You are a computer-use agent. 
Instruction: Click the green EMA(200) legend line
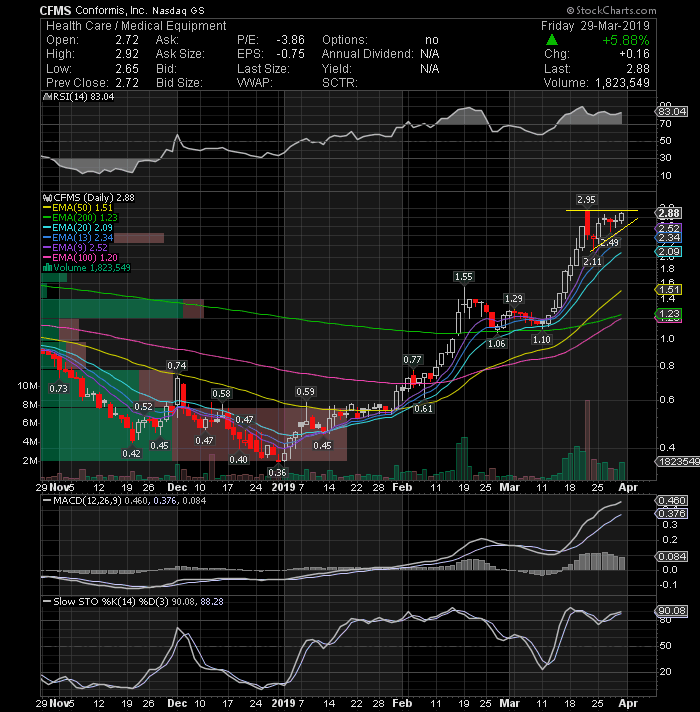point(47,218)
